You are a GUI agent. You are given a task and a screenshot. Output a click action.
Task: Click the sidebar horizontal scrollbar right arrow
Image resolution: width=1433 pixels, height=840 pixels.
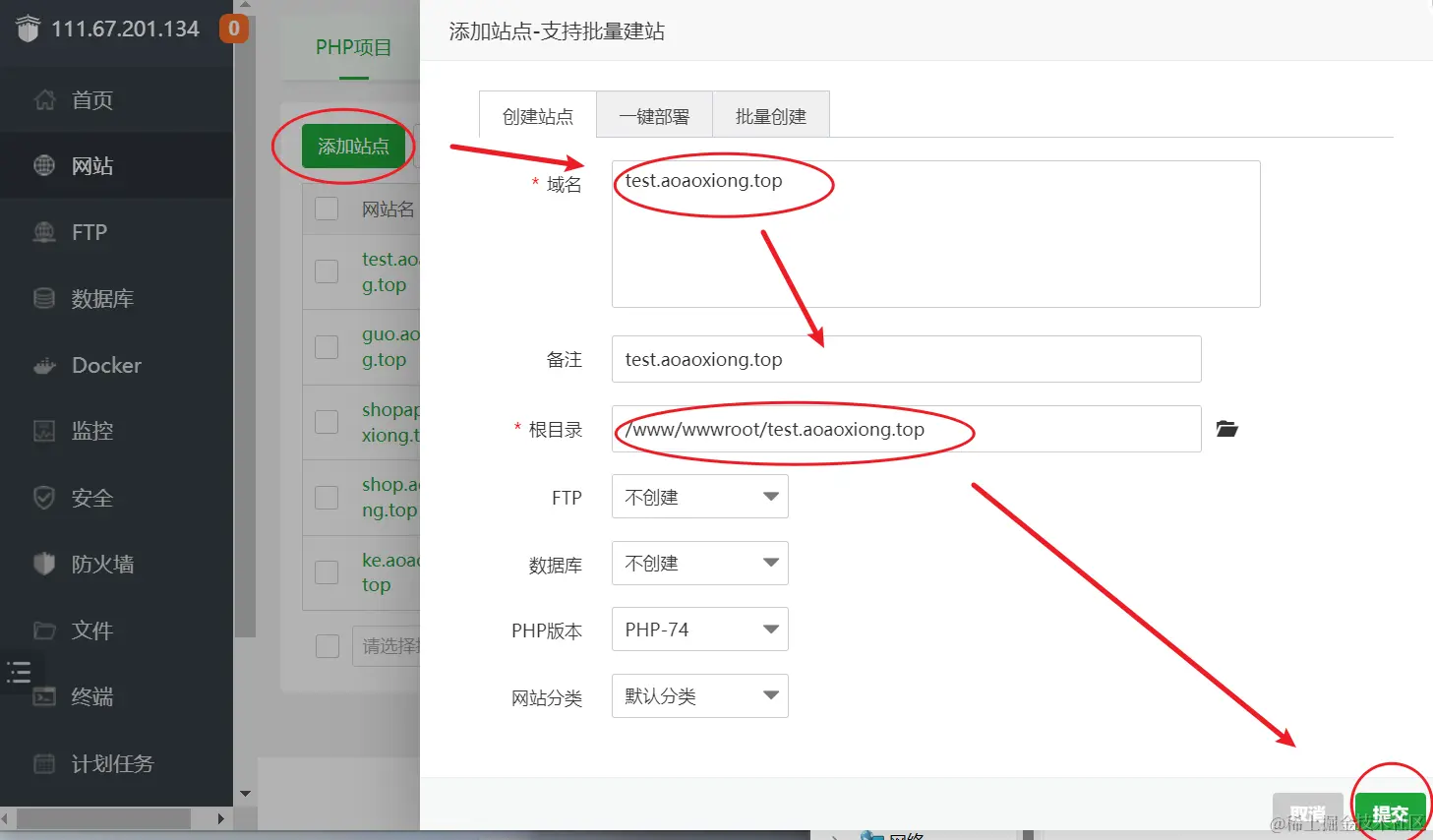(x=221, y=818)
